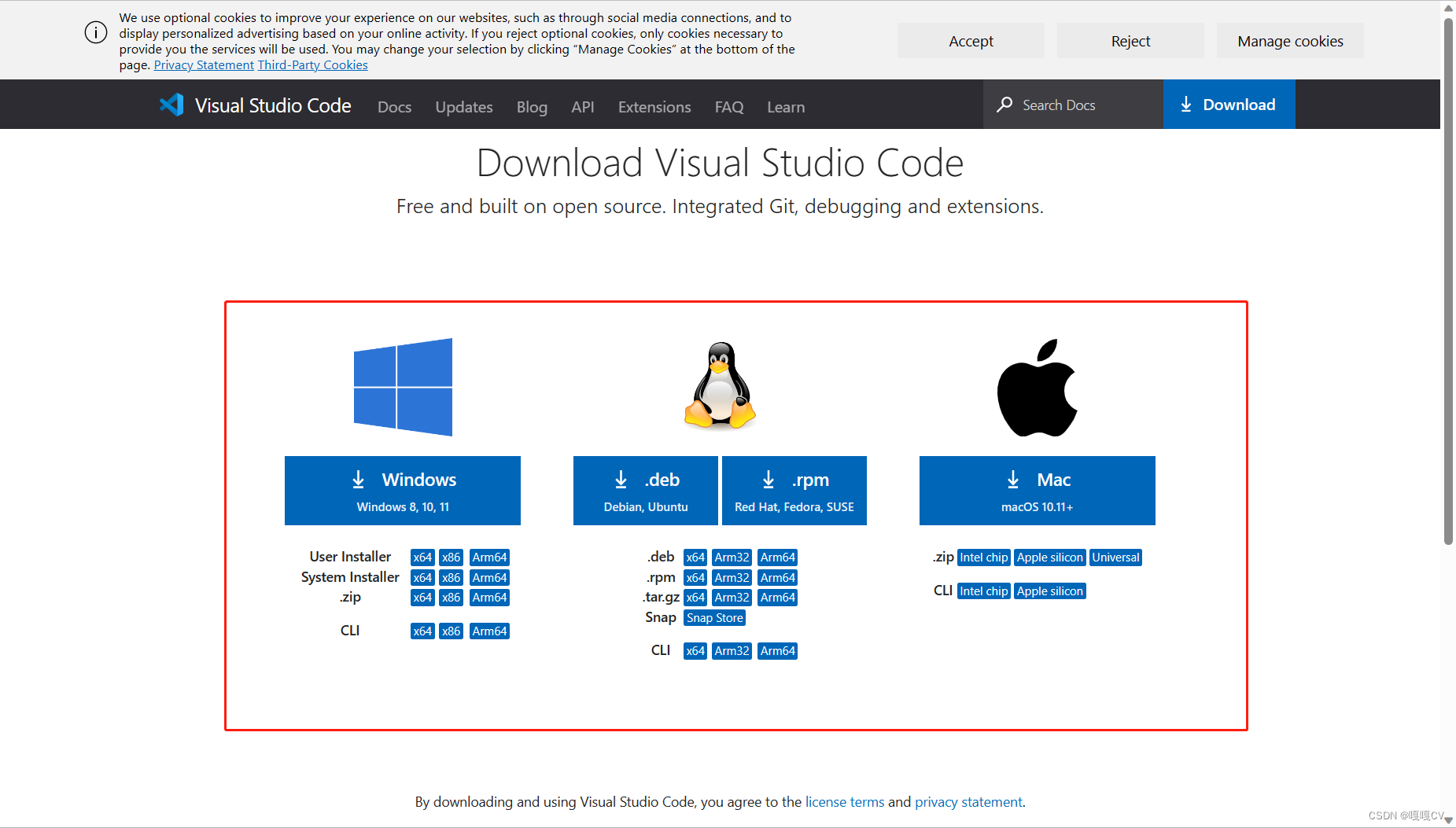Select Arm32 for Linux CLI
Viewport: 1456px width, 828px height.
pos(732,651)
